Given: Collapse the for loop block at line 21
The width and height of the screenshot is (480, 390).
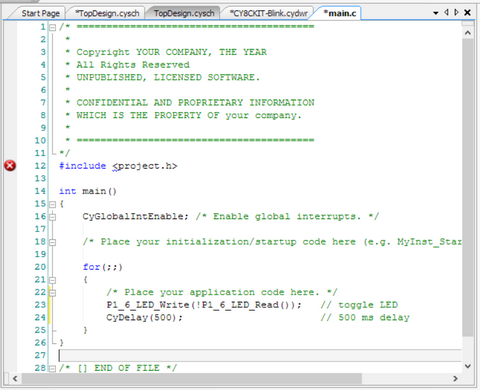Looking at the screenshot, I should pos(52,280).
